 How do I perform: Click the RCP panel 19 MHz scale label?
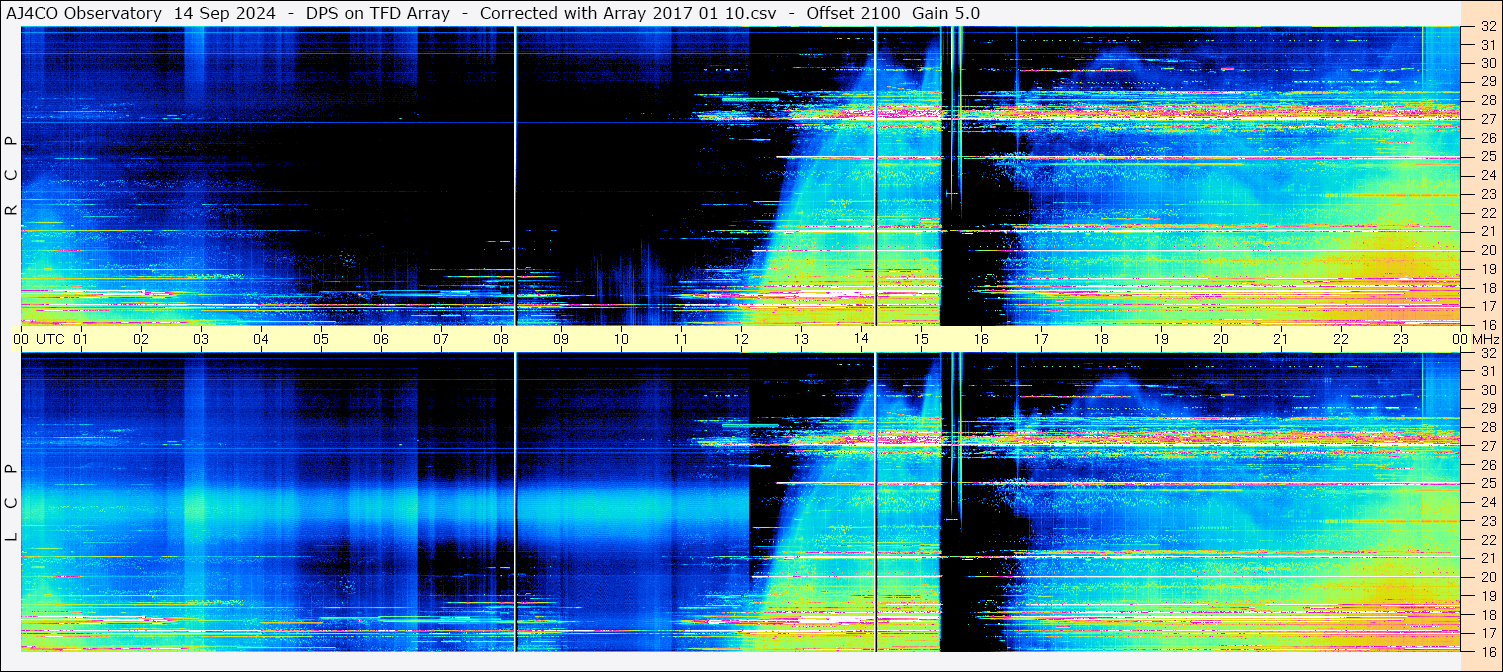click(1488, 269)
